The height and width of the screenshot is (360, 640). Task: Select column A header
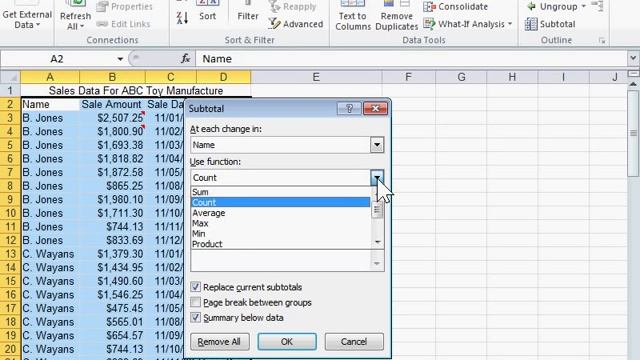(x=50, y=77)
